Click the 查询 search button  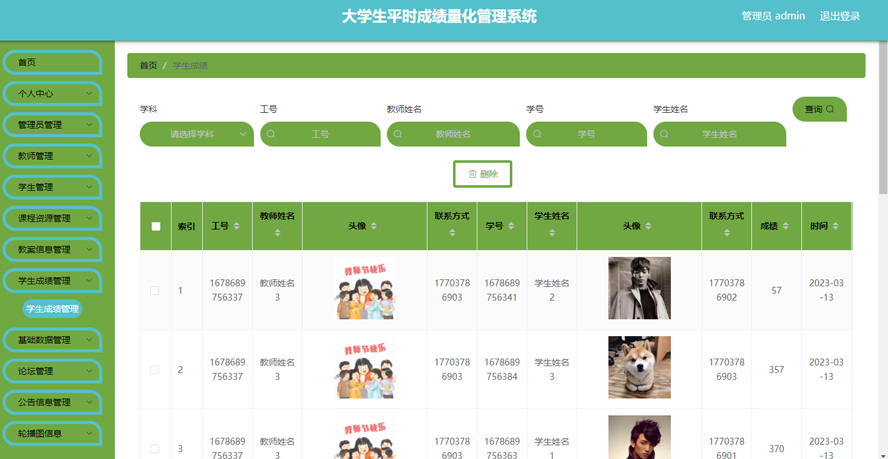tap(819, 109)
